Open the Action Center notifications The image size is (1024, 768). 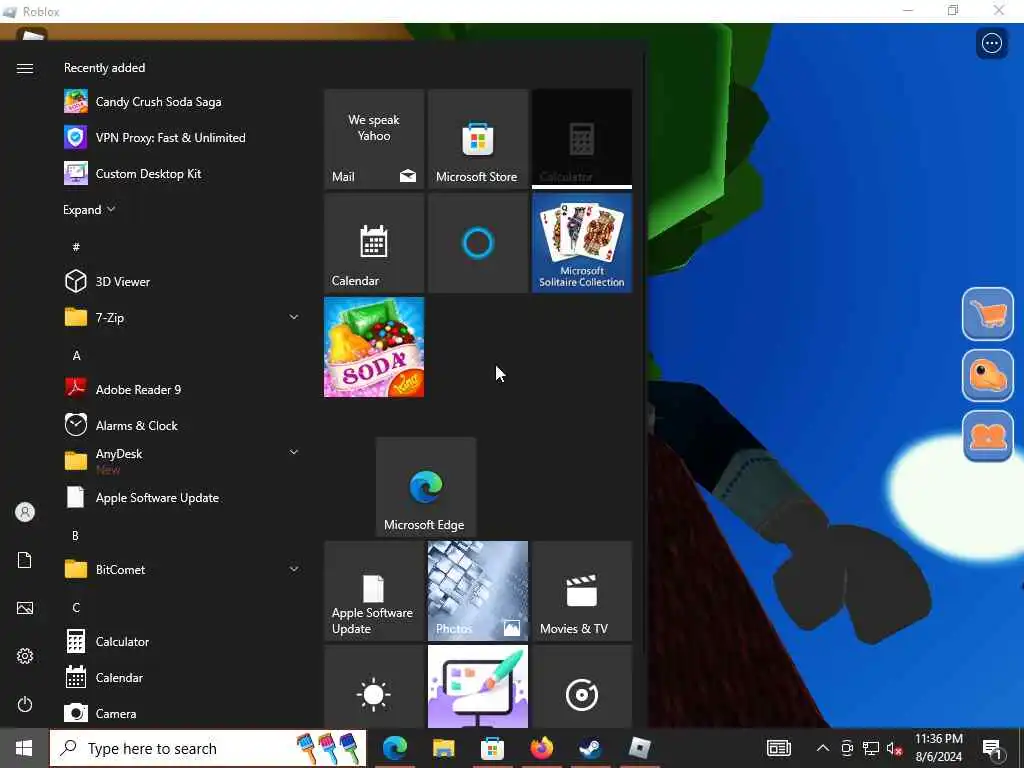pyautogui.click(x=992, y=749)
